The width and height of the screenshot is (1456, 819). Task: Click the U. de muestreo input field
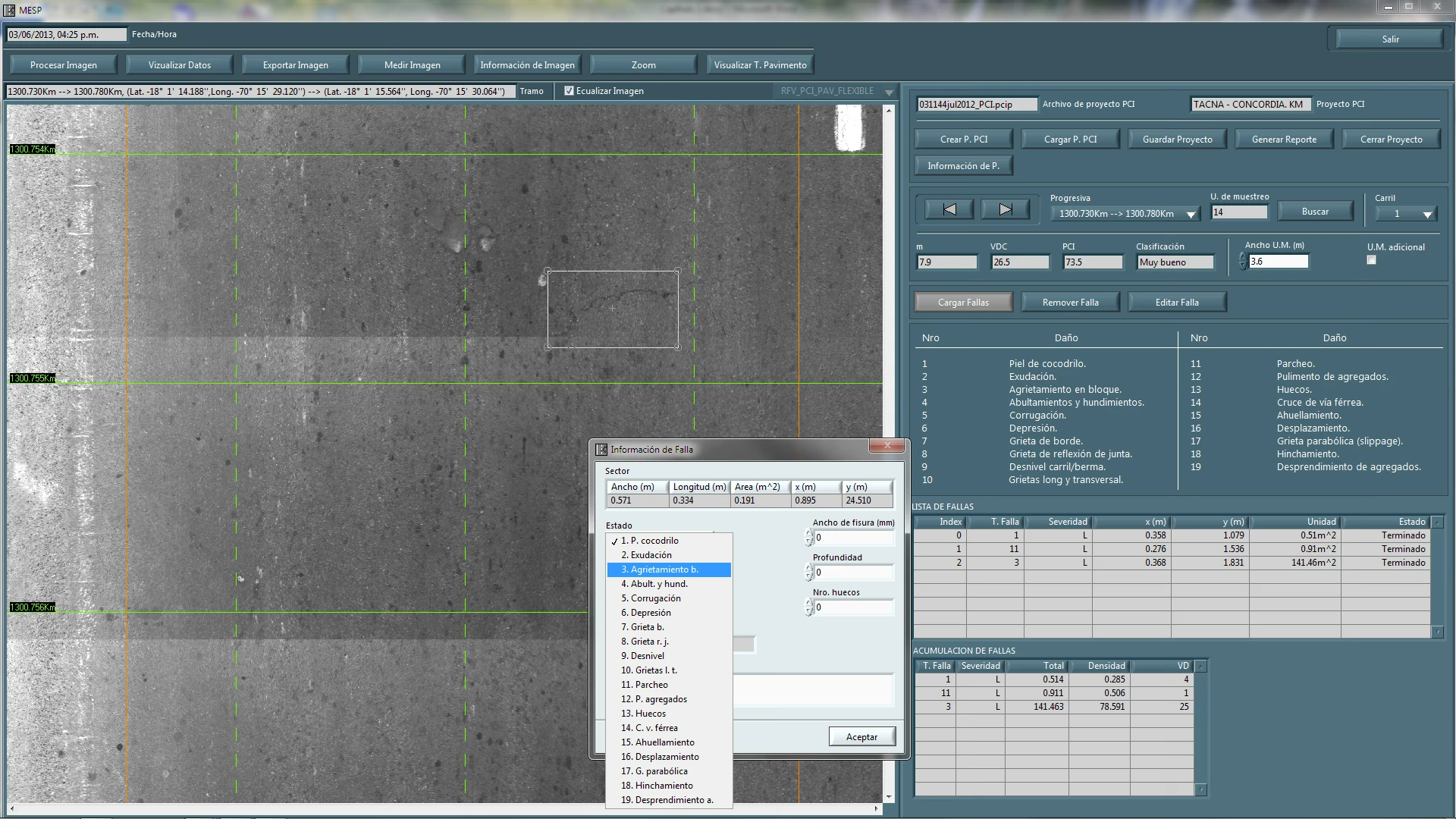[x=1239, y=212]
